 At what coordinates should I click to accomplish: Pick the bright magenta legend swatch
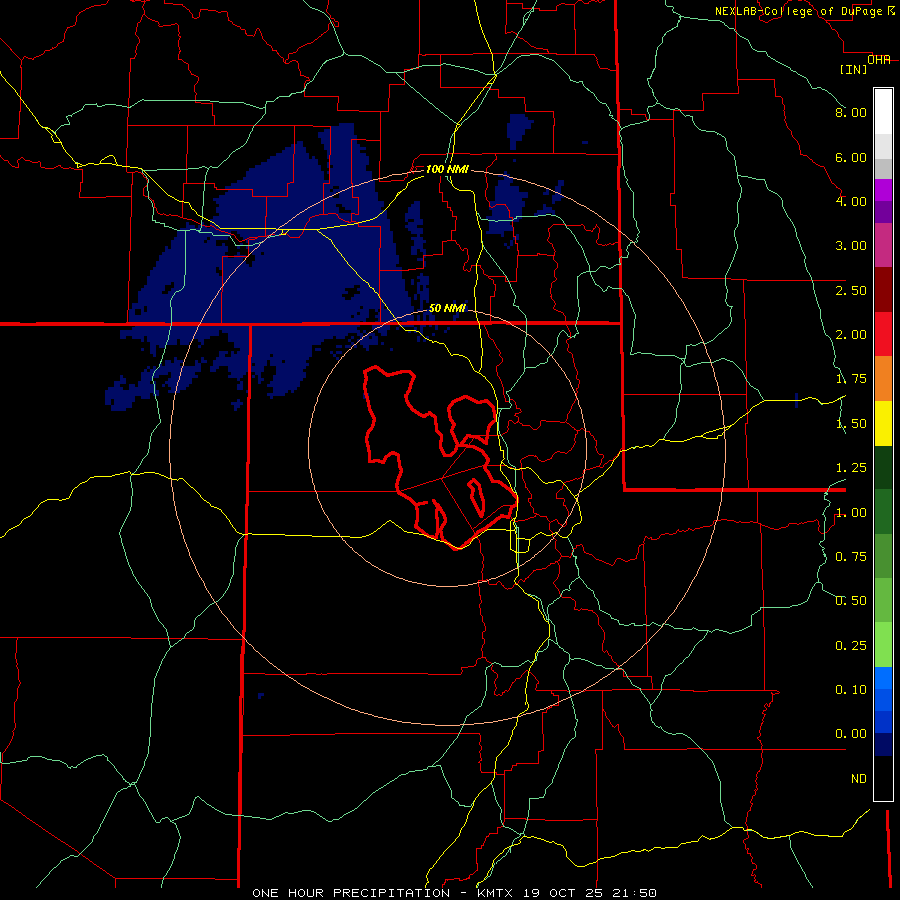click(883, 190)
